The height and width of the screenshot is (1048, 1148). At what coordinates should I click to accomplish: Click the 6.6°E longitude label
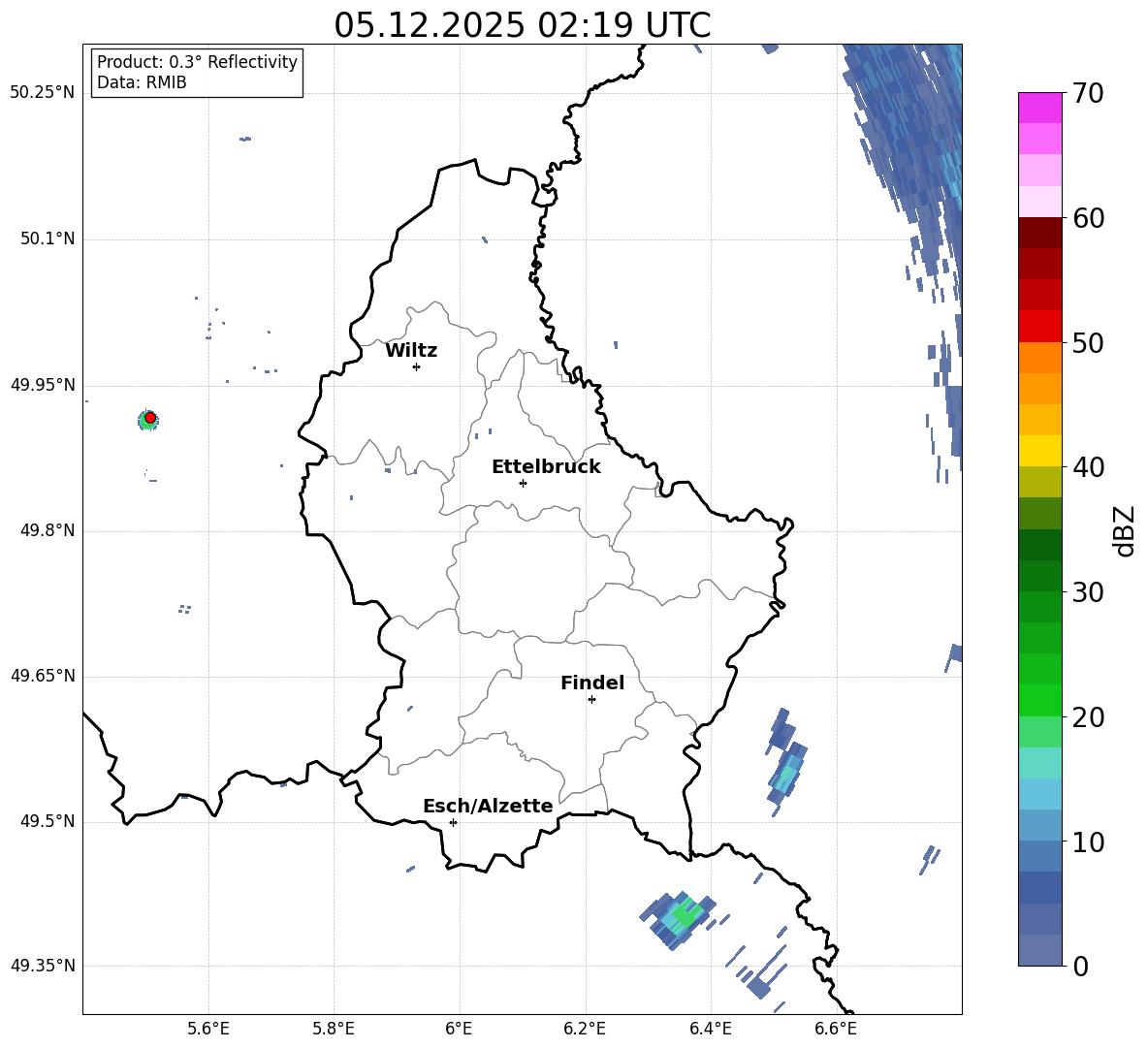coord(836,1029)
